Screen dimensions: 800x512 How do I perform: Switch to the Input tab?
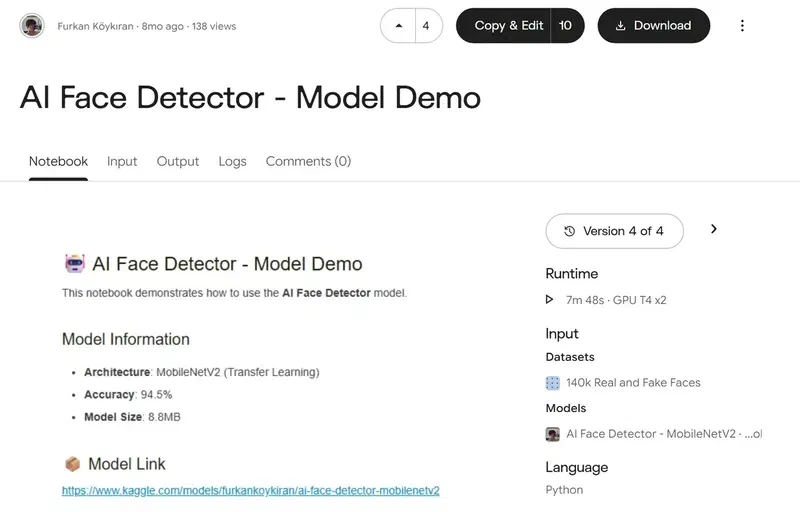coord(122,162)
